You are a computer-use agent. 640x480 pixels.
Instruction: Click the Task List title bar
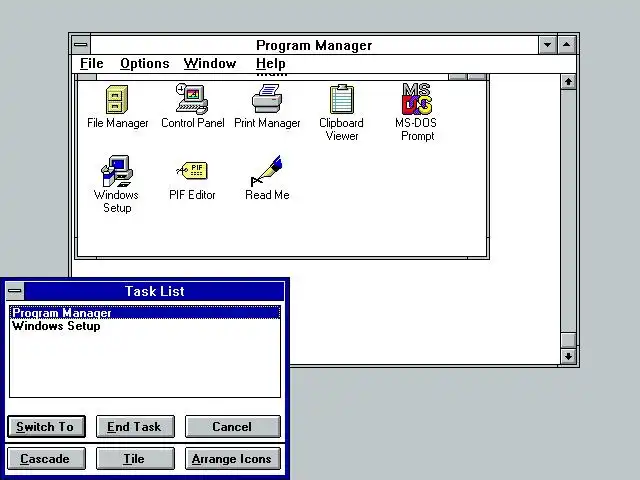click(x=154, y=291)
